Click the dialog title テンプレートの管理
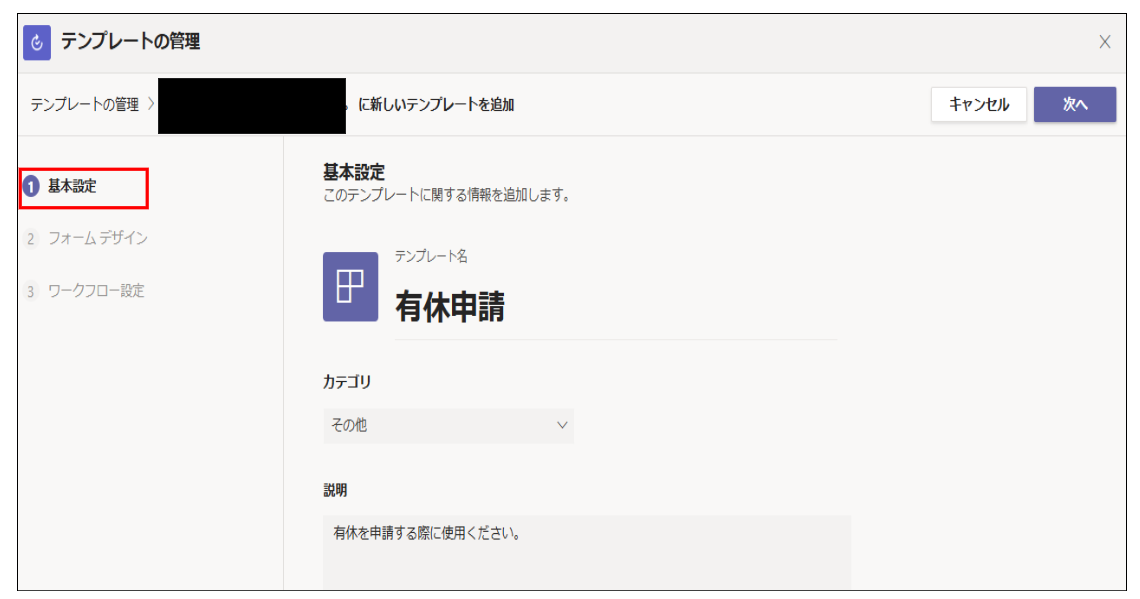 click(x=131, y=41)
